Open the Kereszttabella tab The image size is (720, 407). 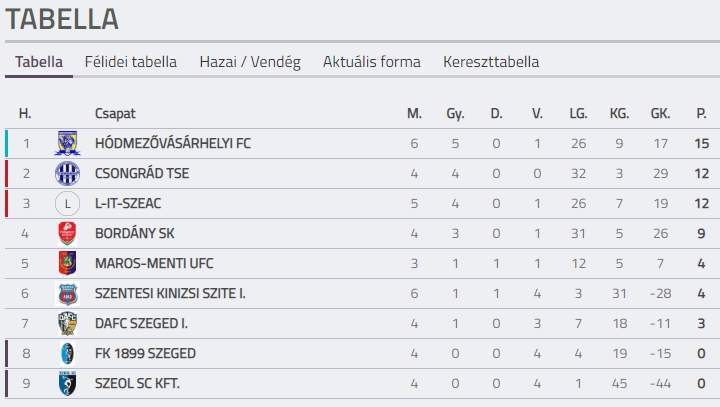(491, 62)
